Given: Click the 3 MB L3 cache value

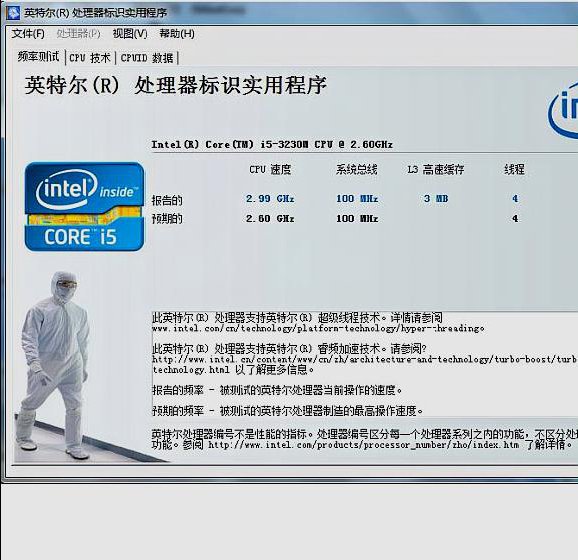Looking at the screenshot, I should click(436, 199).
